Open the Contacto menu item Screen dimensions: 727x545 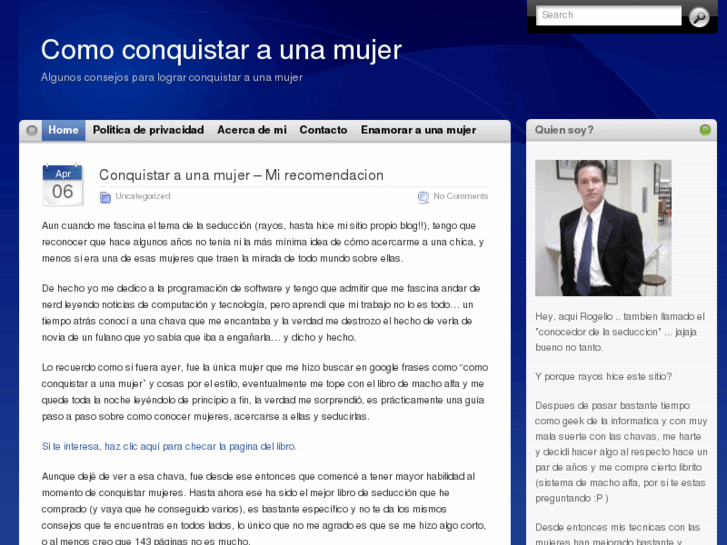[323, 130]
